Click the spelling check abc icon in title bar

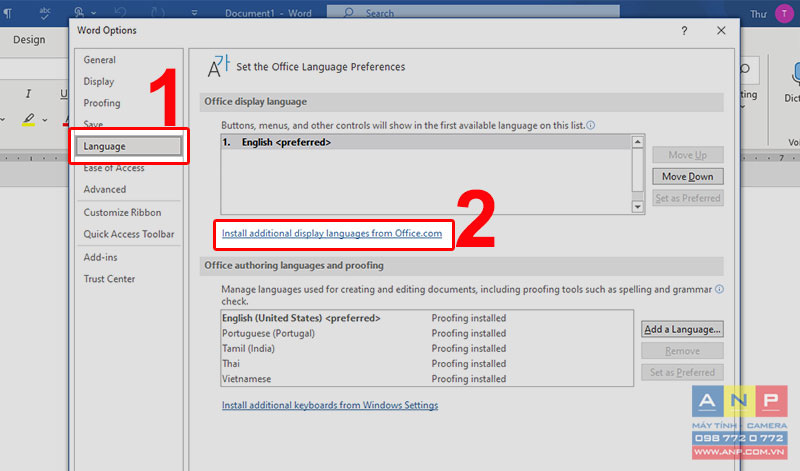[45, 13]
